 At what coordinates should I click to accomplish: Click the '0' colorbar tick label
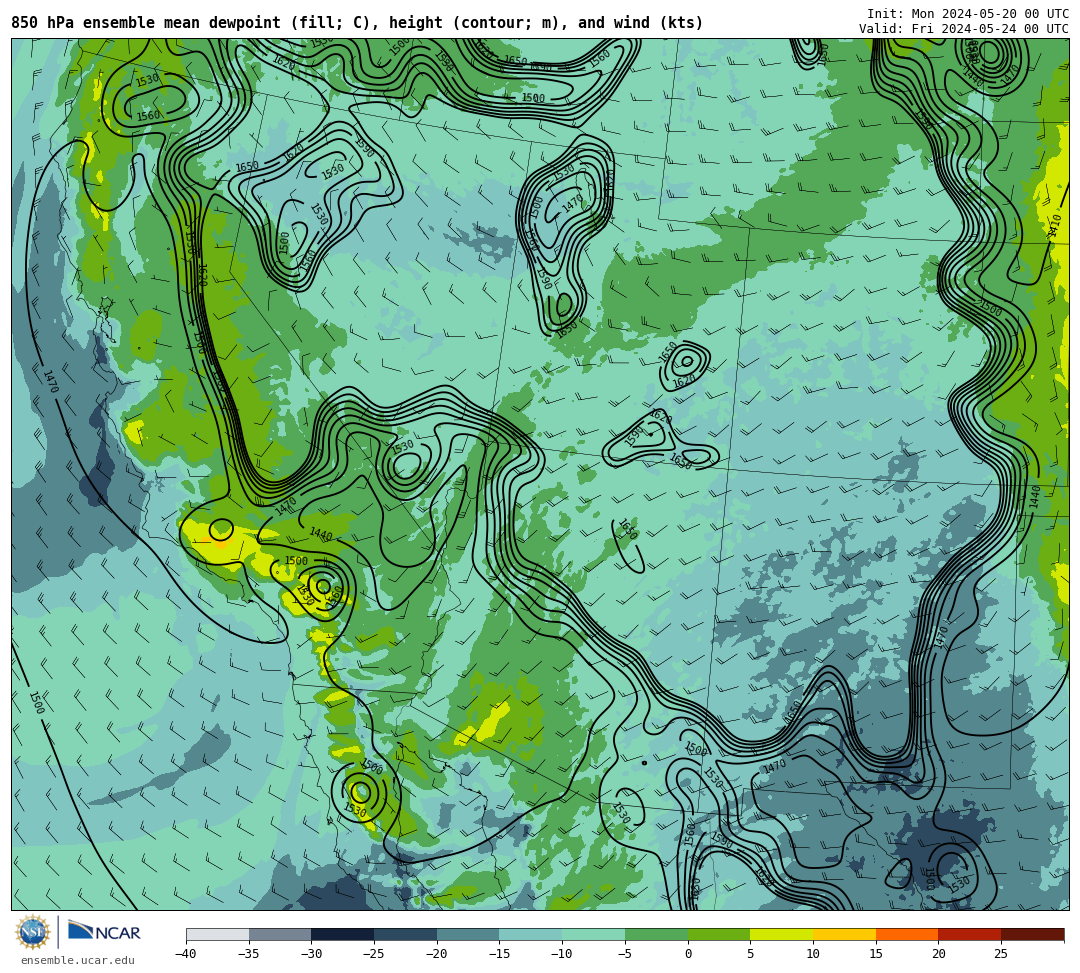687,954
